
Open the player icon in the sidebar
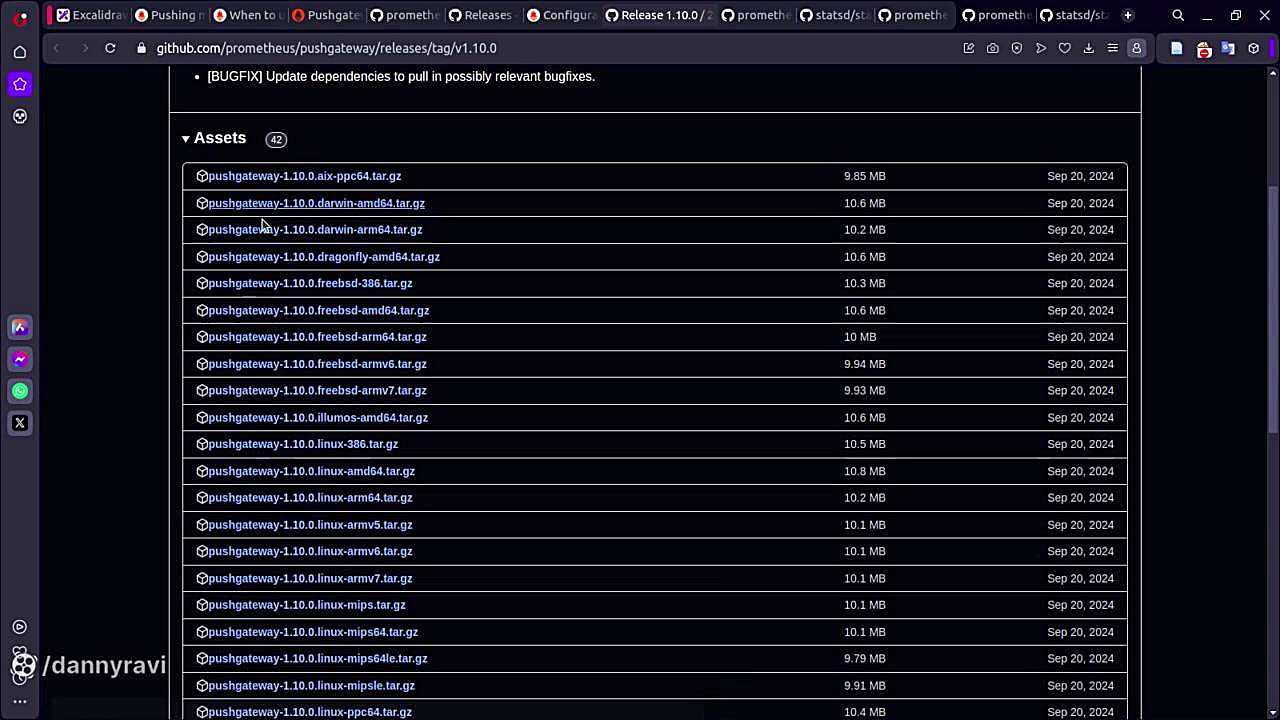pos(20,627)
